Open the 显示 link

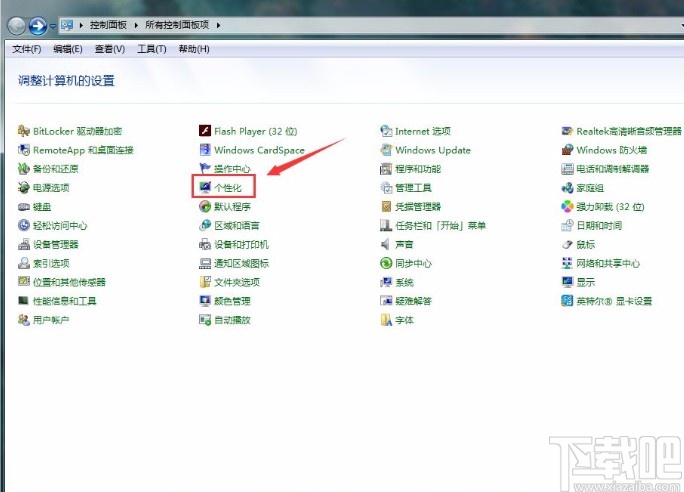pos(585,282)
